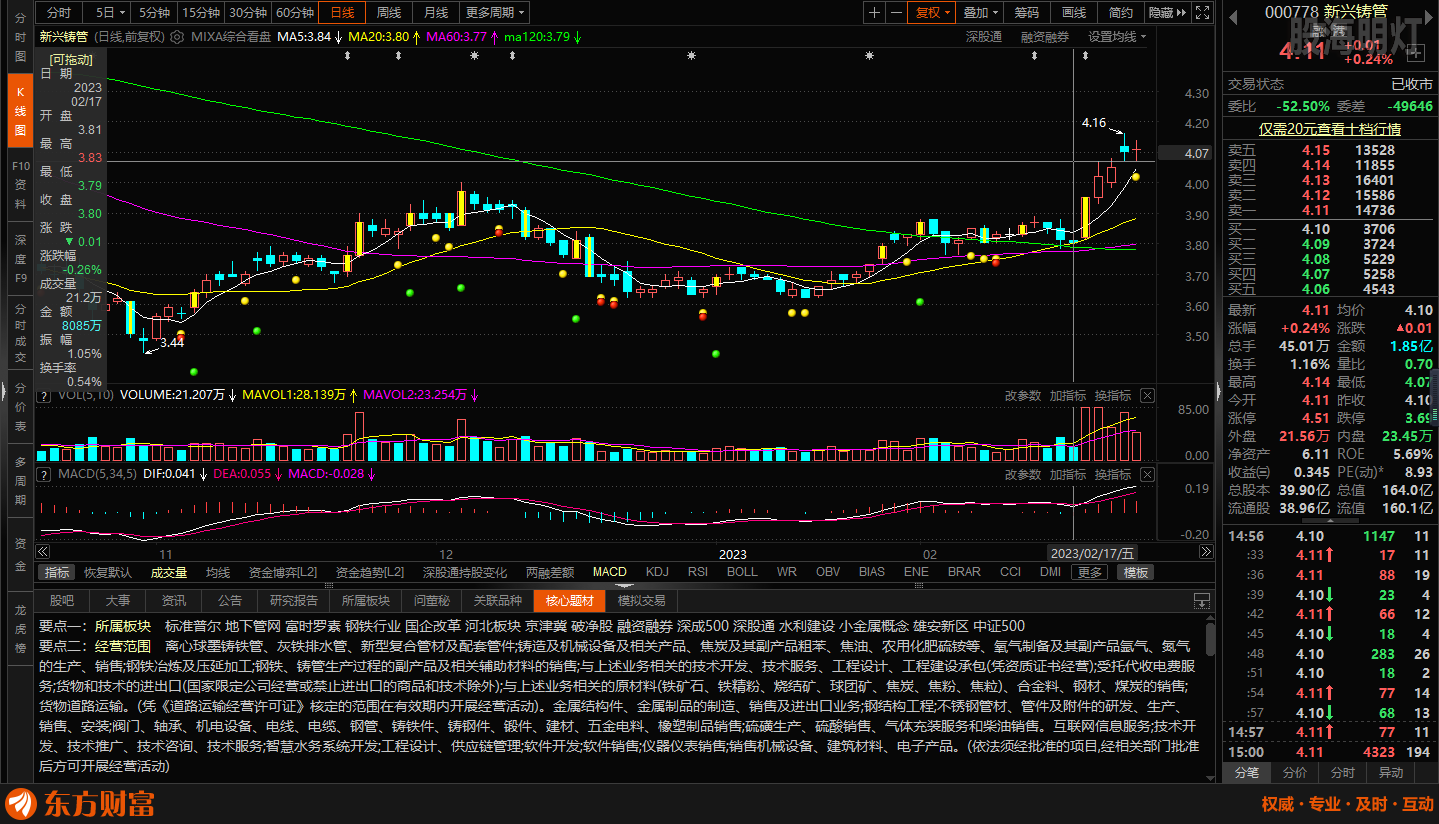Open MA settings gear next to 新兴铸管
Viewport: 1439px width, 824px height.
pos(177,36)
